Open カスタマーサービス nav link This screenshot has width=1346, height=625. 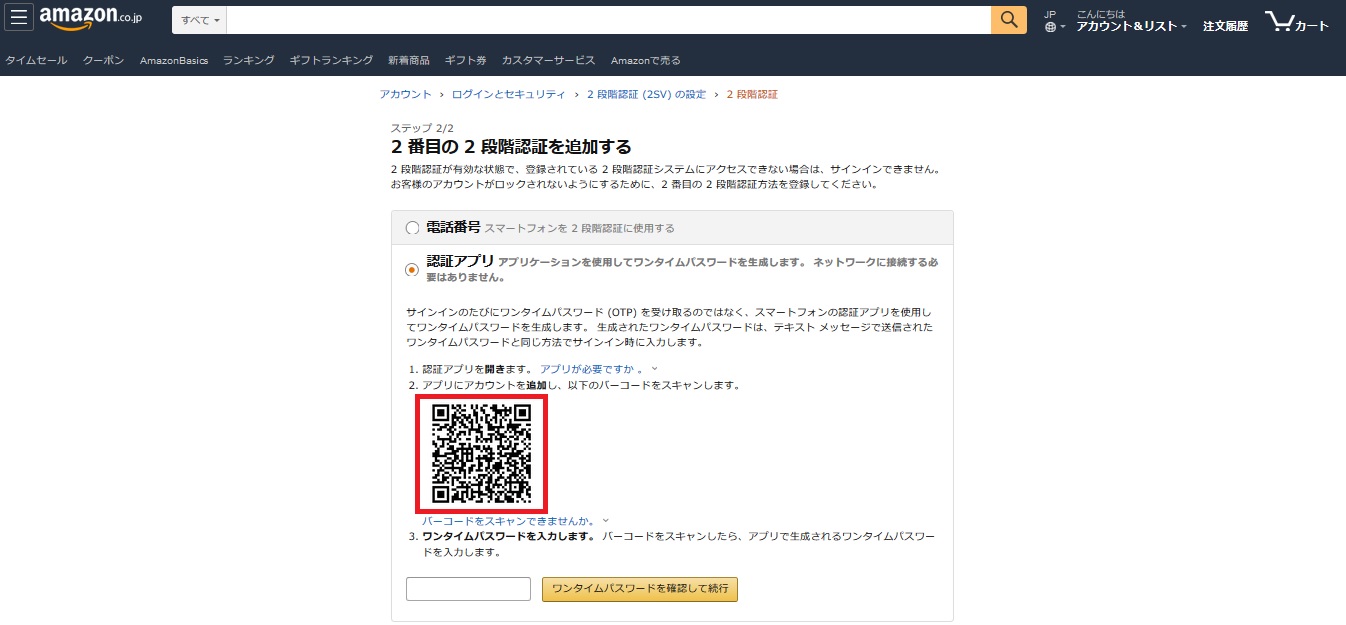tap(548, 60)
